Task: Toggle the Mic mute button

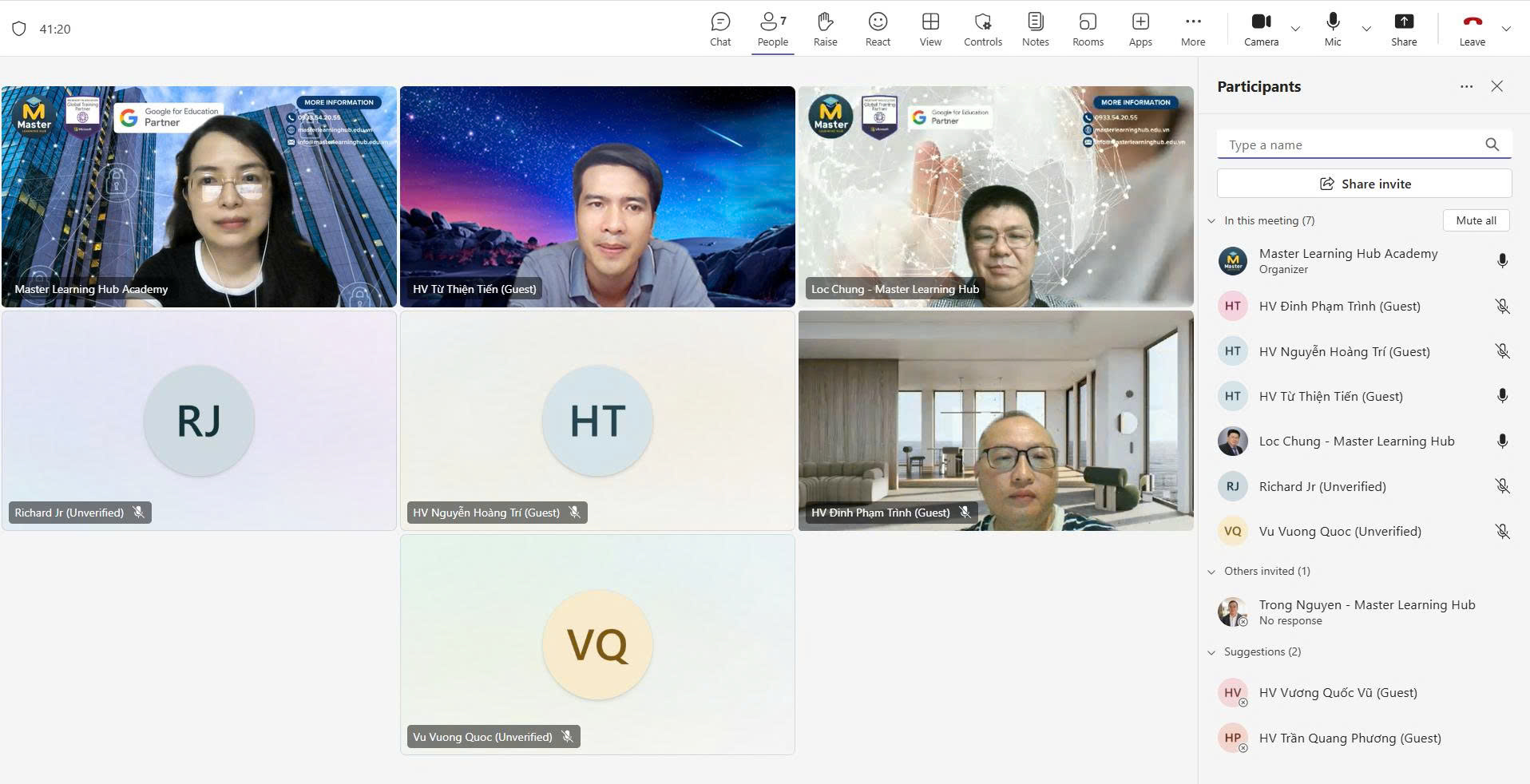Action: coord(1332,30)
